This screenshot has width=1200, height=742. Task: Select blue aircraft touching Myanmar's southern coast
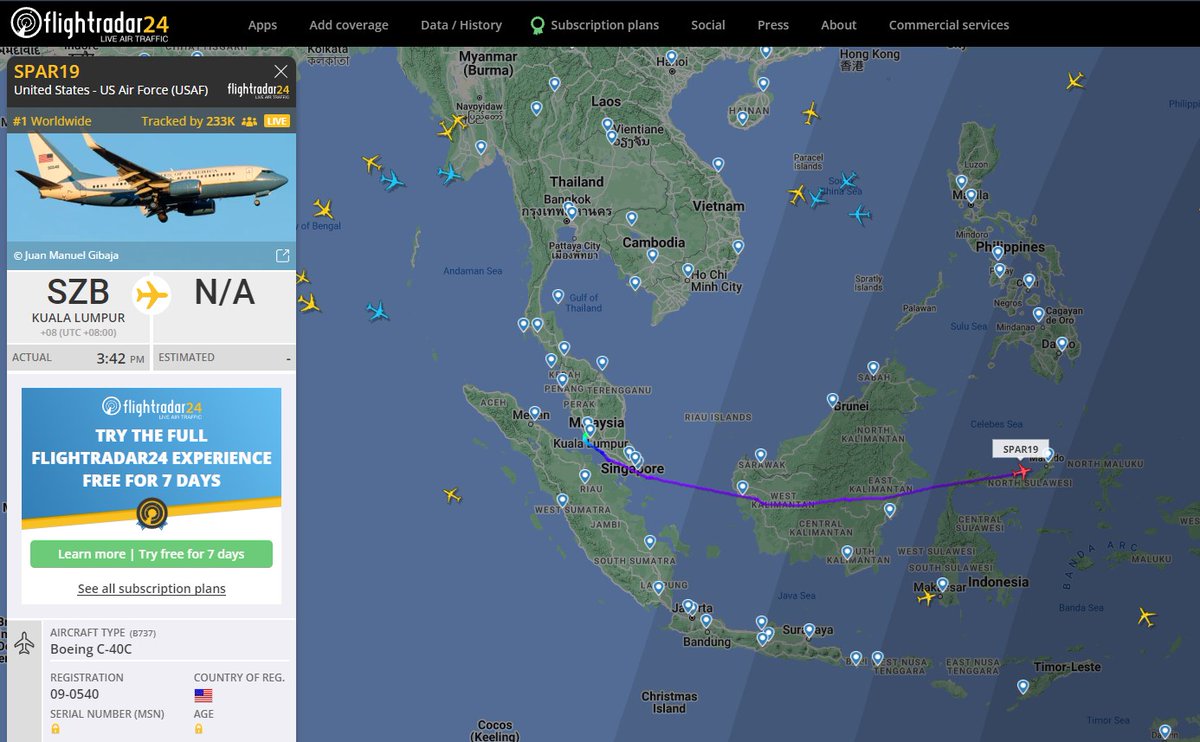(x=450, y=174)
